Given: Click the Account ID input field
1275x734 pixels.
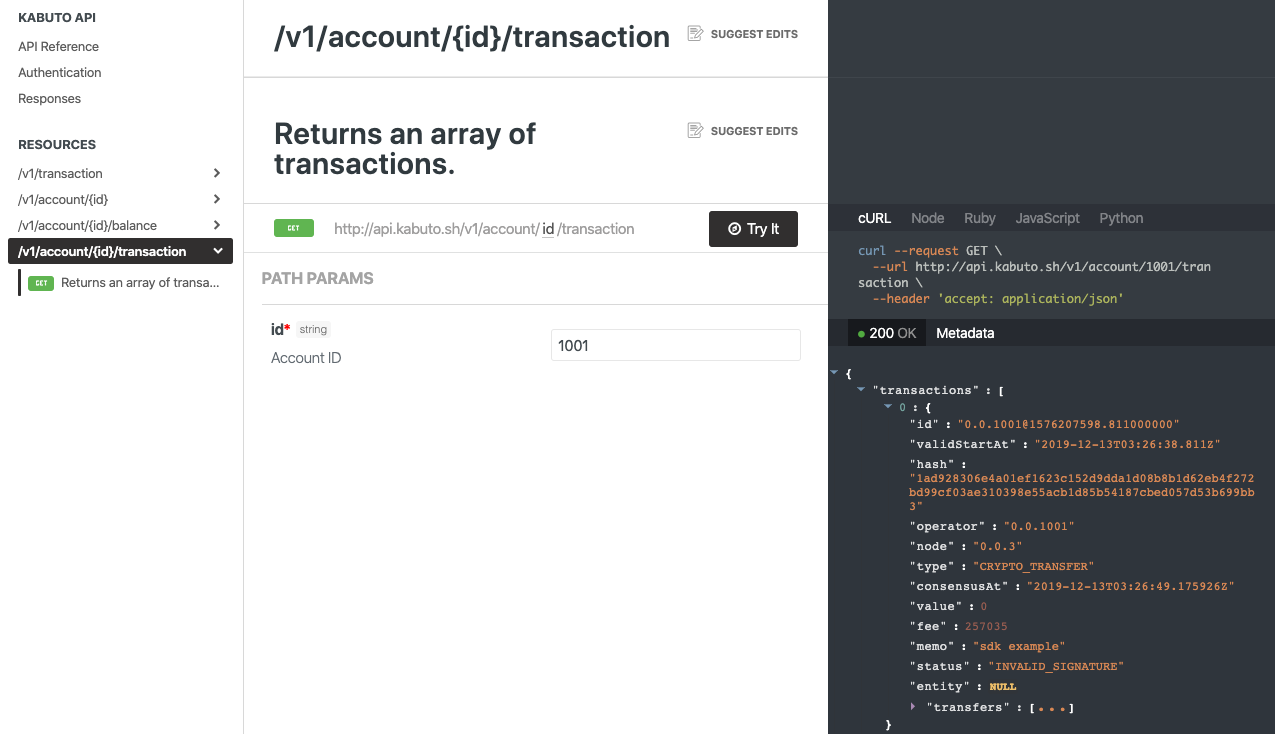Looking at the screenshot, I should point(675,345).
